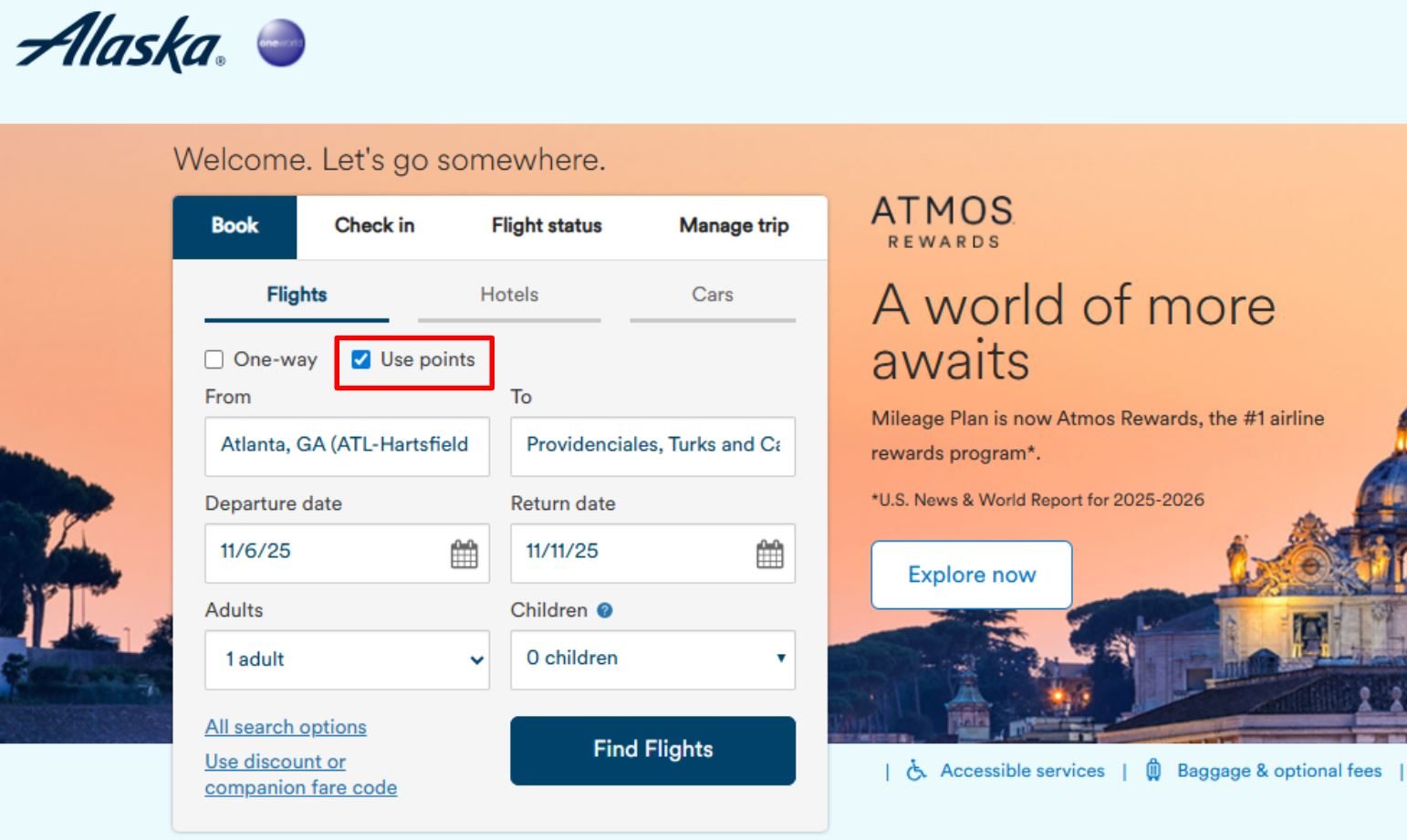Switch to the Check in tab
1407x840 pixels.
pos(374,225)
